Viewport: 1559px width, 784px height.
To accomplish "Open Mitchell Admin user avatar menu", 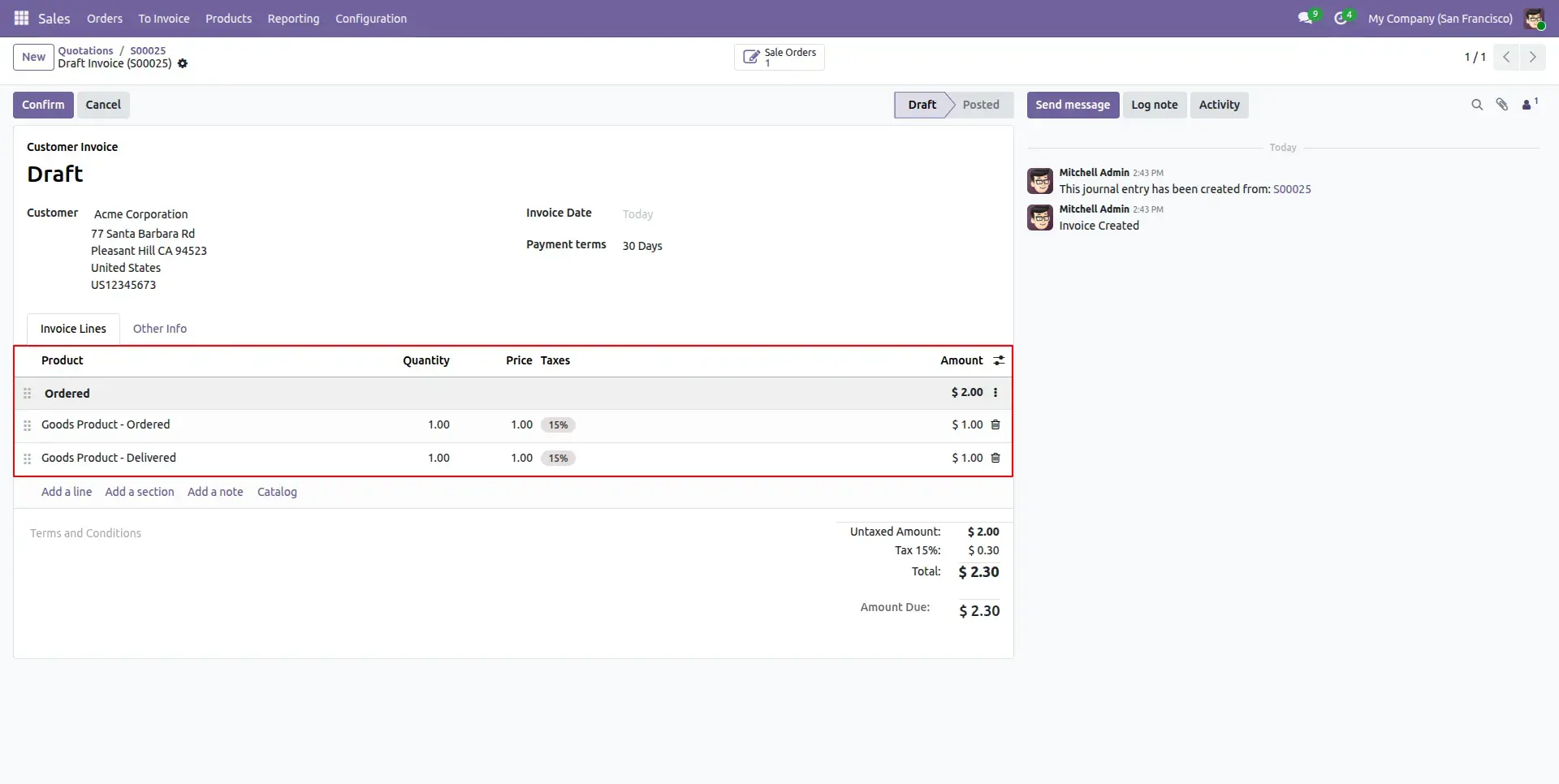I will tap(1534, 18).
